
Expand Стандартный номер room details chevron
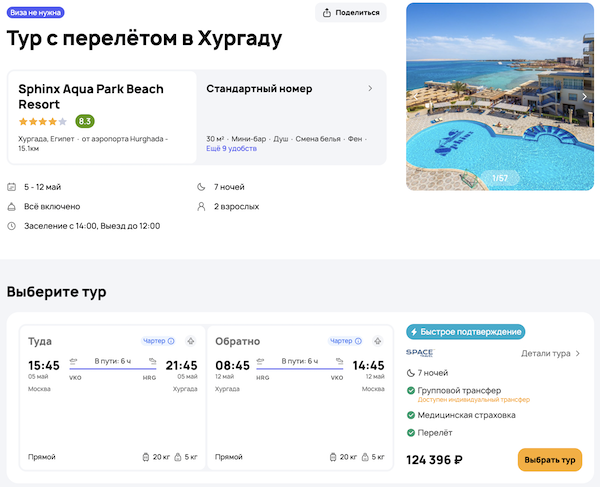(370, 89)
